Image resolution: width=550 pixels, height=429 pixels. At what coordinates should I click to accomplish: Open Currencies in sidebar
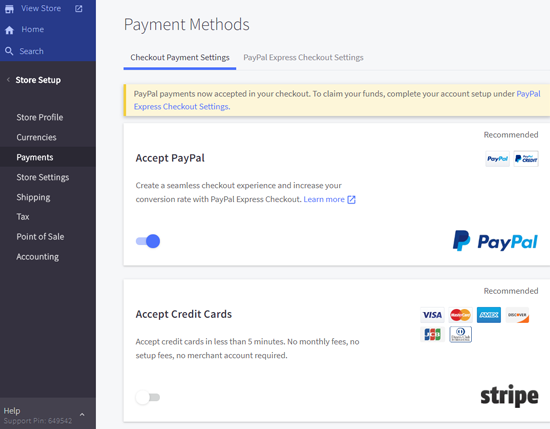click(x=36, y=137)
